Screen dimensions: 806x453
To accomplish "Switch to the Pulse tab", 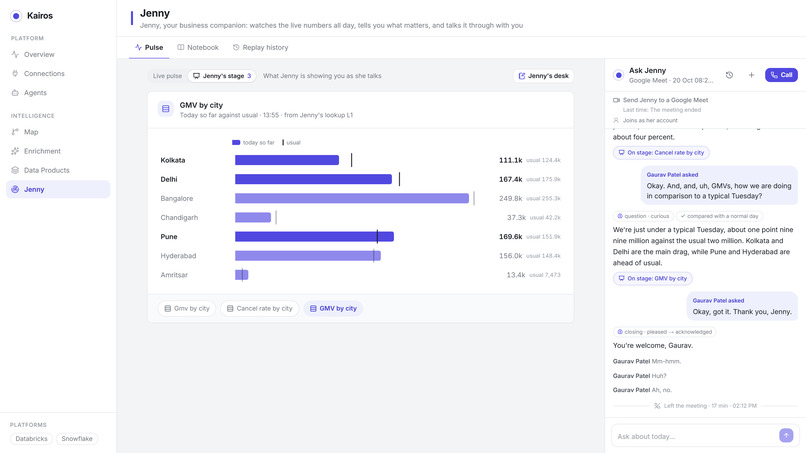I will pos(149,47).
